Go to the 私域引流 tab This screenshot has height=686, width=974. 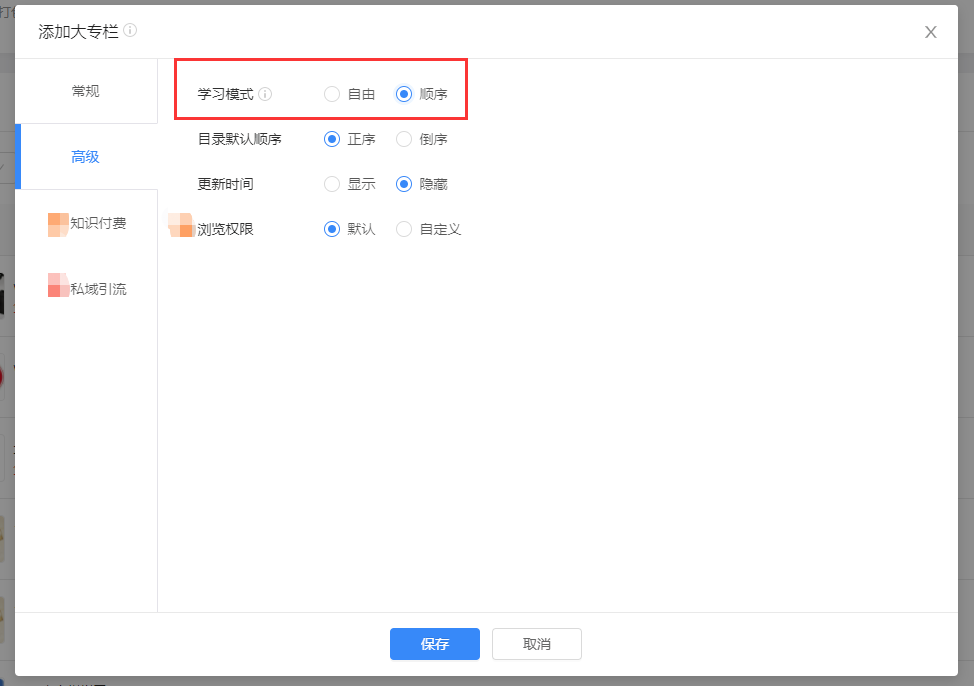click(97, 289)
